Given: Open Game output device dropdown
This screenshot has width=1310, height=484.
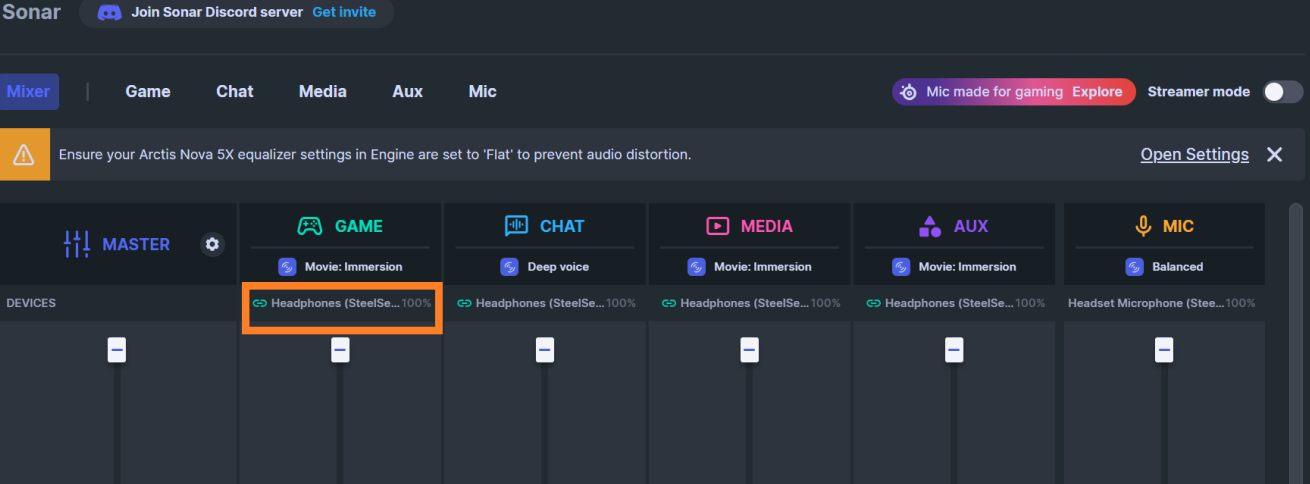Looking at the screenshot, I should [x=341, y=303].
